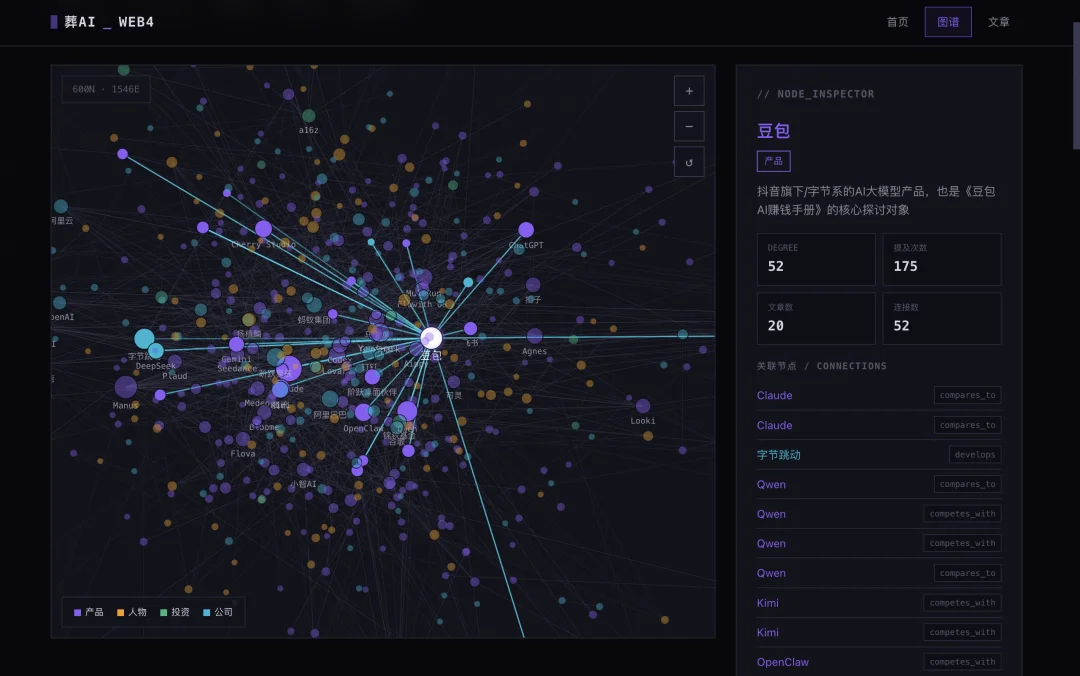Screen dimensions: 1080x676
Task: Select the a16z node in the graph
Action: click(x=309, y=116)
